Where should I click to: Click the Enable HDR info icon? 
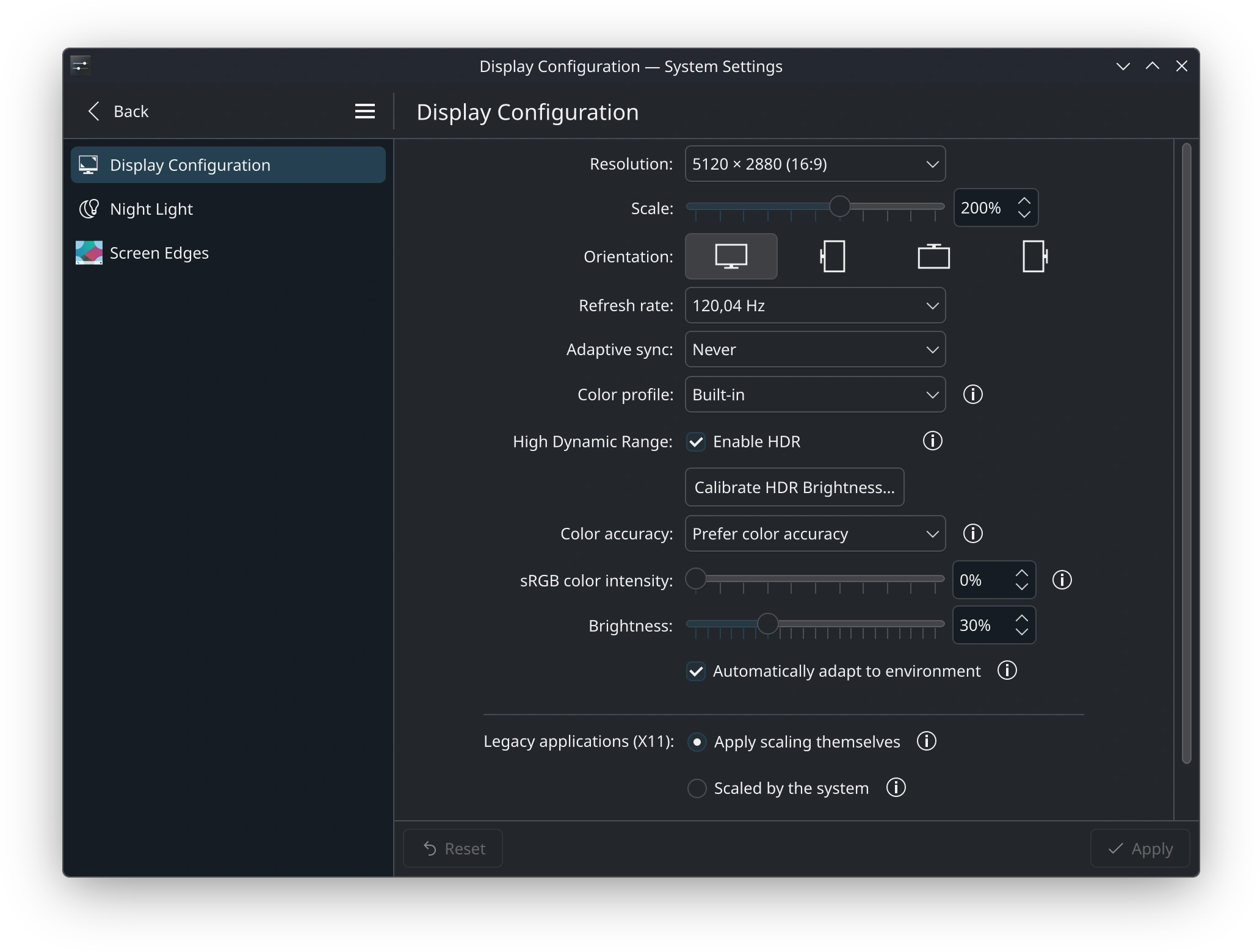[x=932, y=441]
